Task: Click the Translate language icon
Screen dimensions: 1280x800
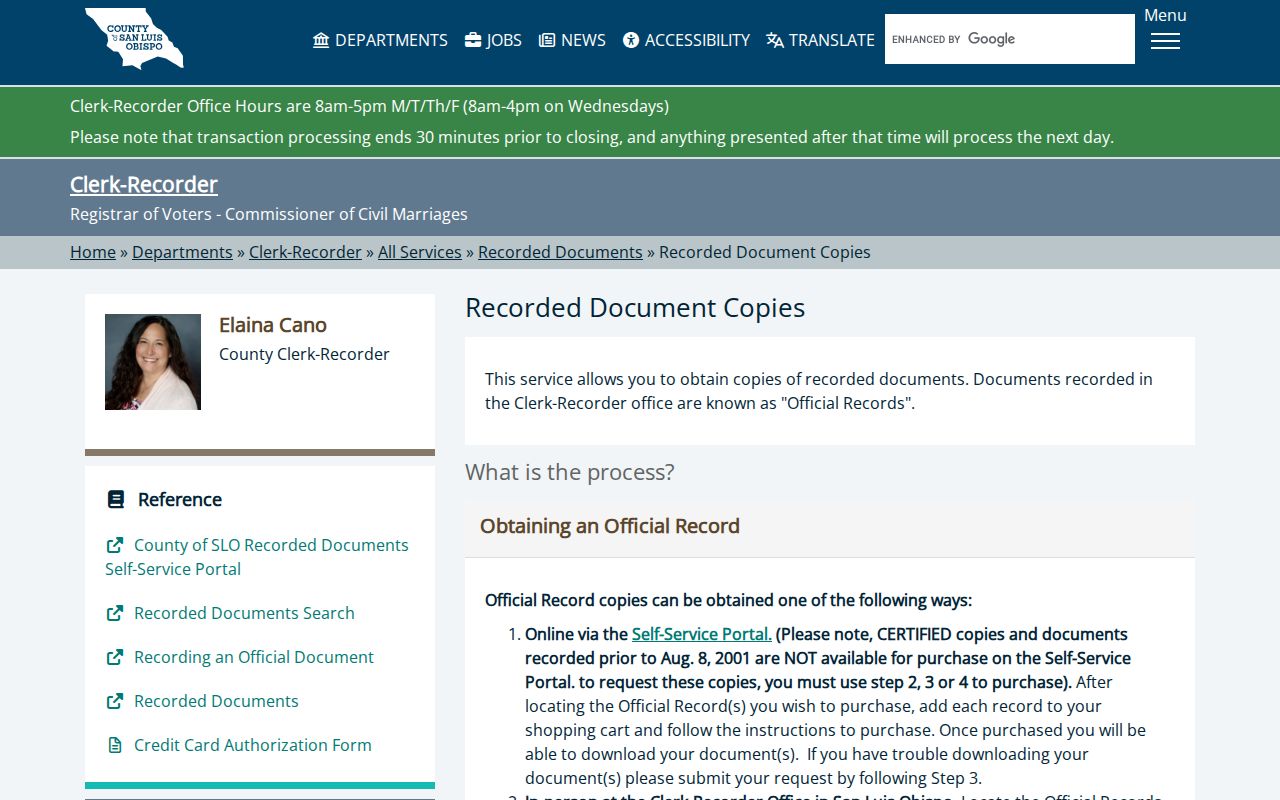Action: pyautogui.click(x=775, y=40)
